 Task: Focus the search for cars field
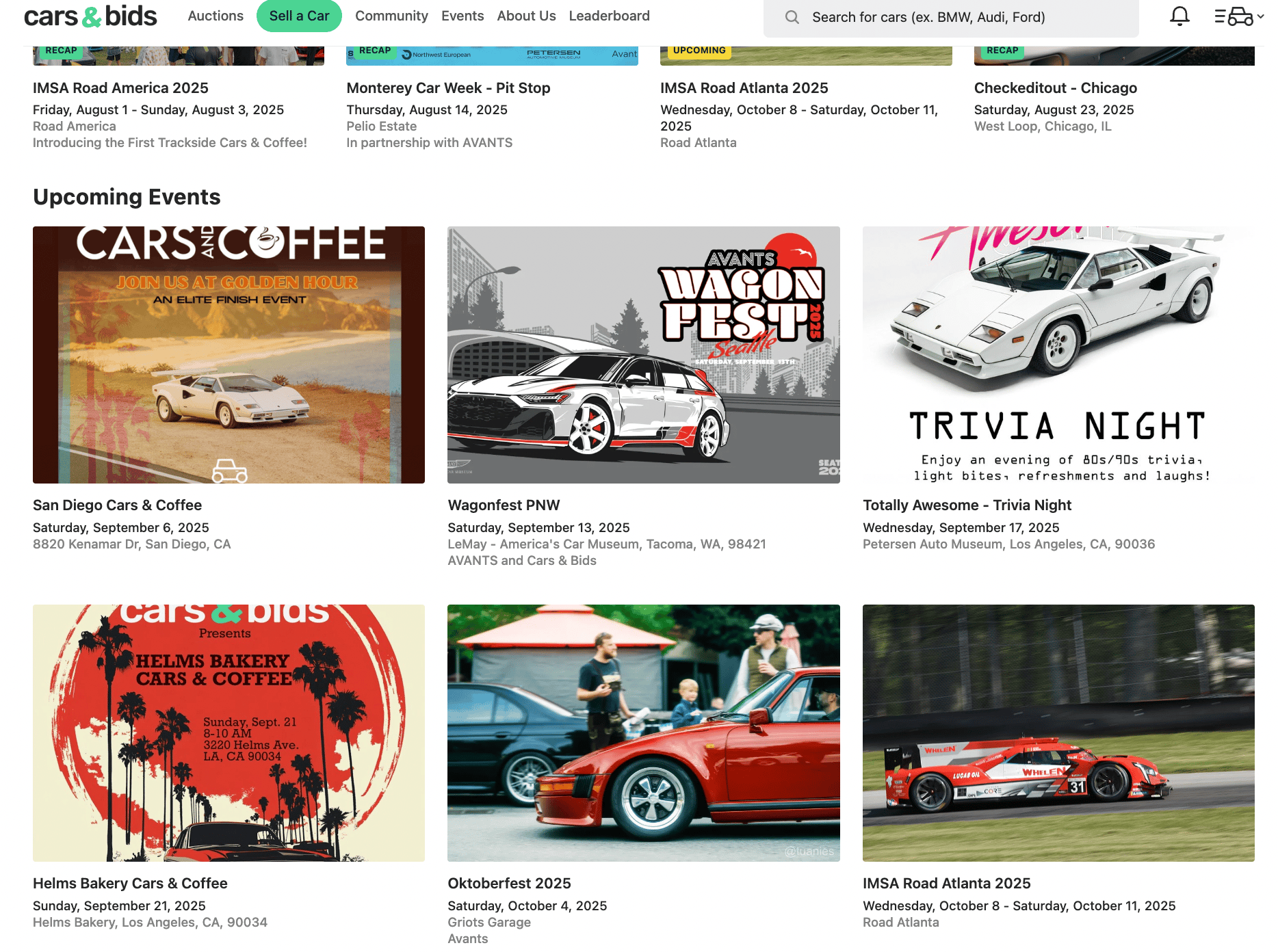[951, 17]
